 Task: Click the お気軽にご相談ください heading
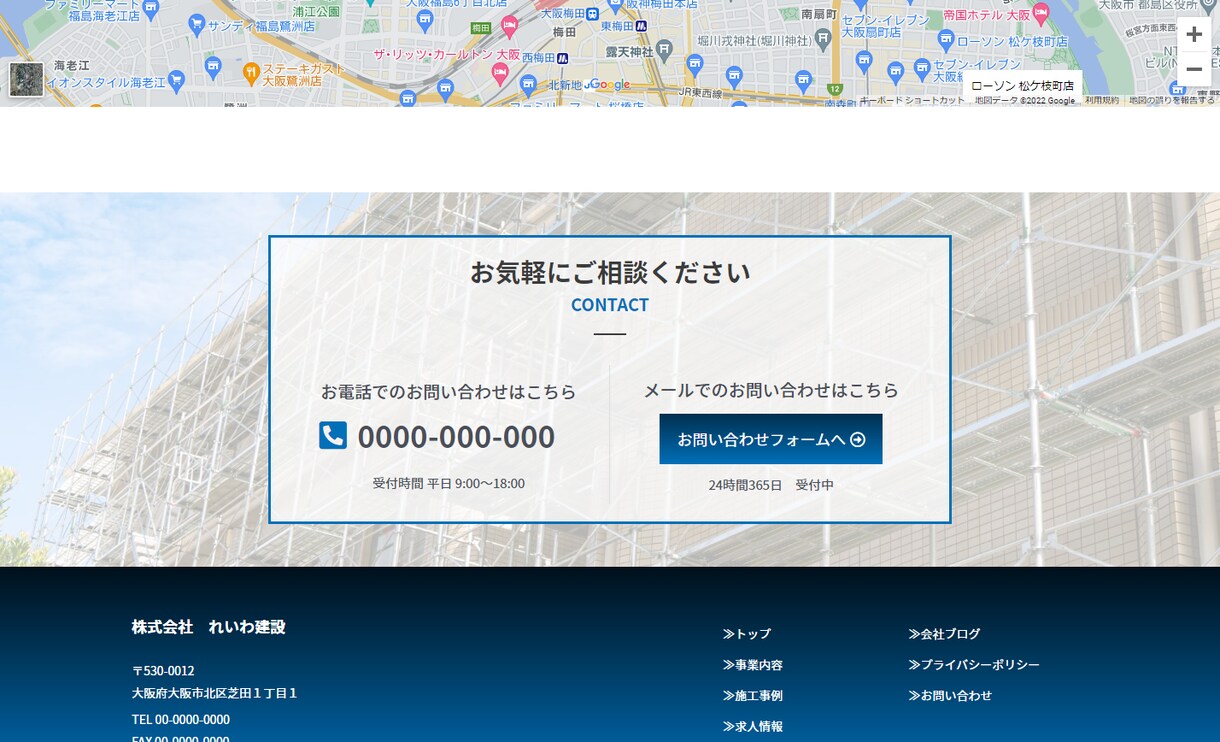[x=610, y=272]
